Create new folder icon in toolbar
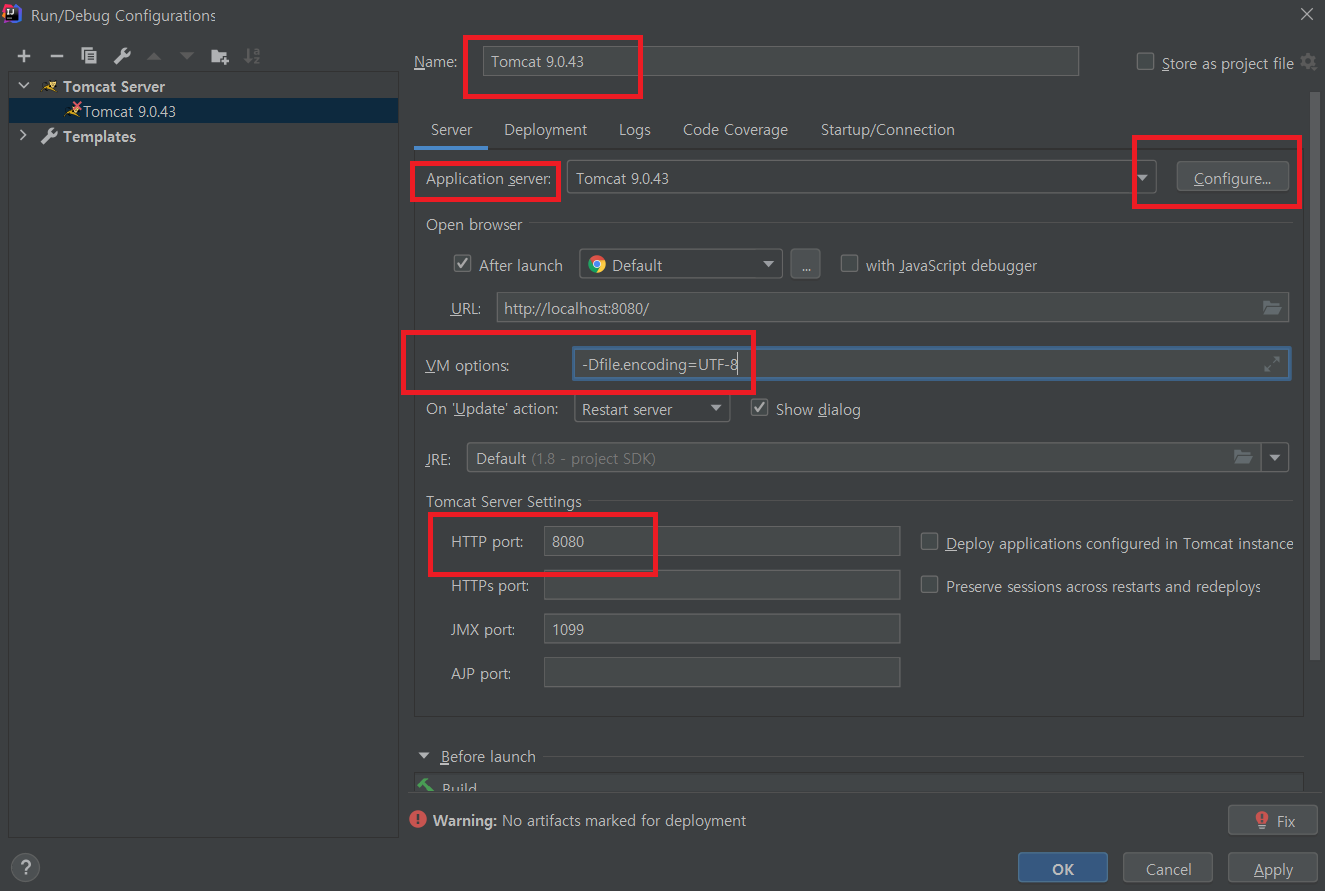1325x892 pixels. click(x=220, y=56)
